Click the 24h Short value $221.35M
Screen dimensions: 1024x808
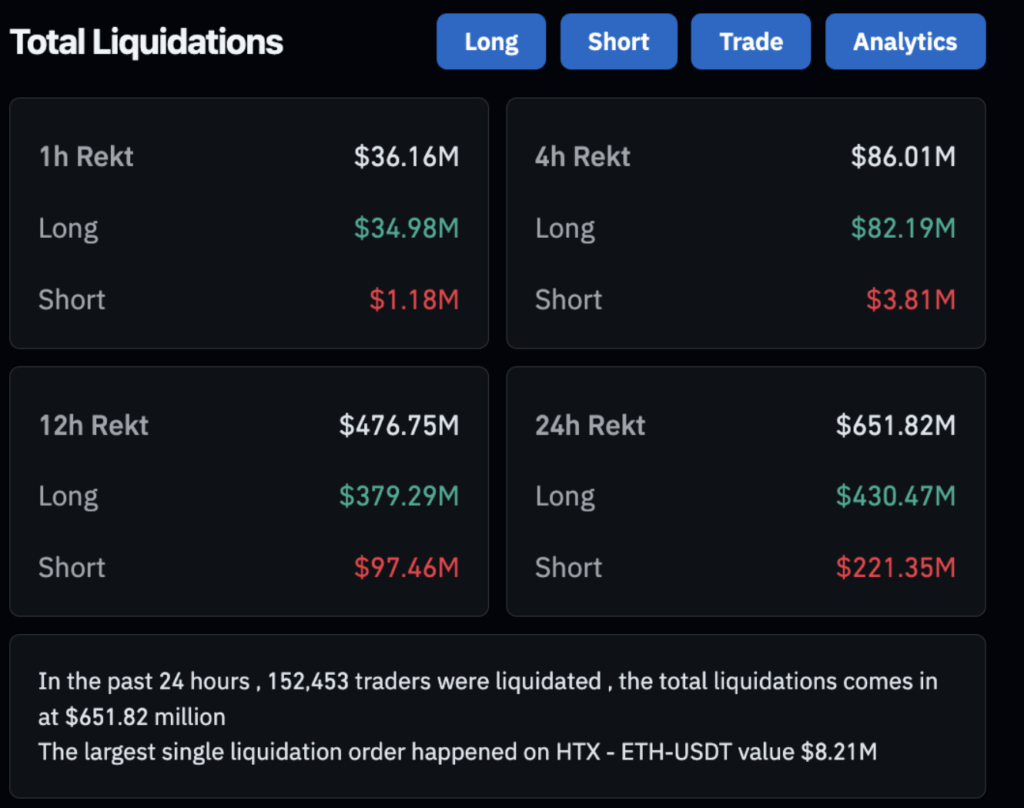(896, 567)
